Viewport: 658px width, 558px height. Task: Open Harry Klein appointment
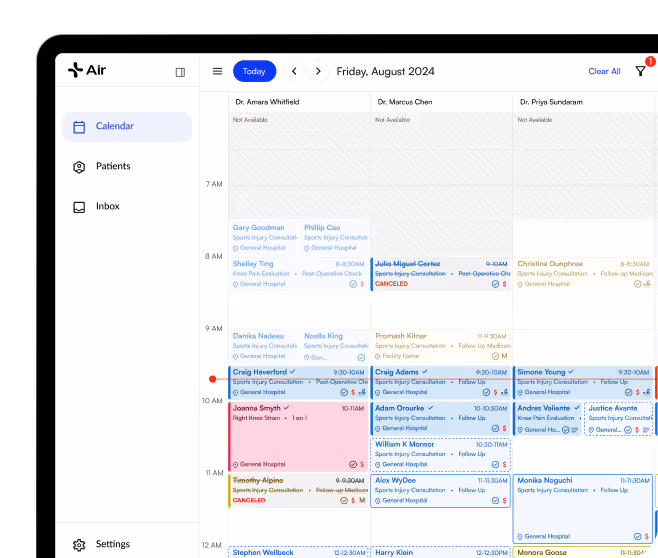click(441, 552)
